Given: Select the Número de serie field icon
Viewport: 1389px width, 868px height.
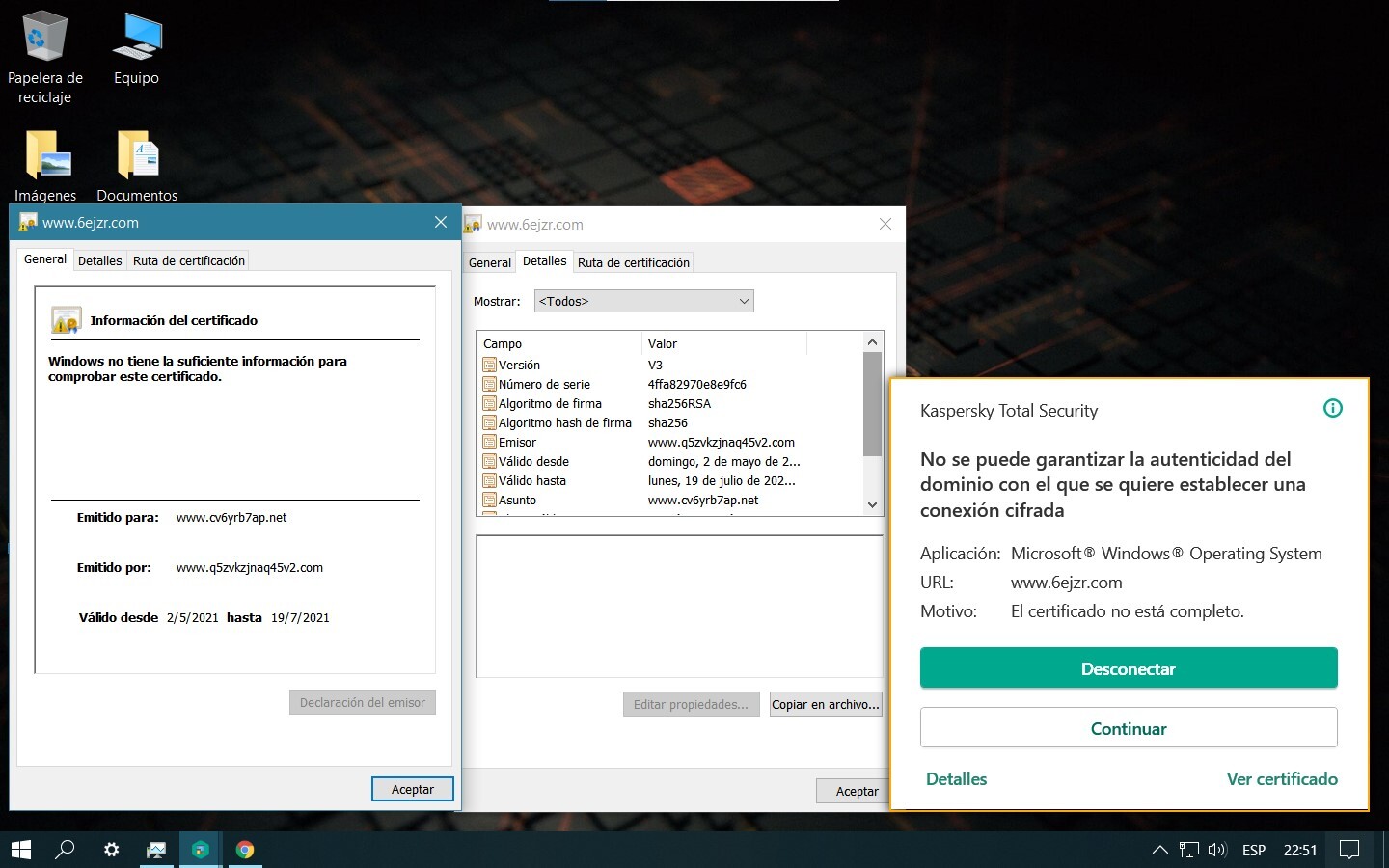Looking at the screenshot, I should tap(489, 384).
